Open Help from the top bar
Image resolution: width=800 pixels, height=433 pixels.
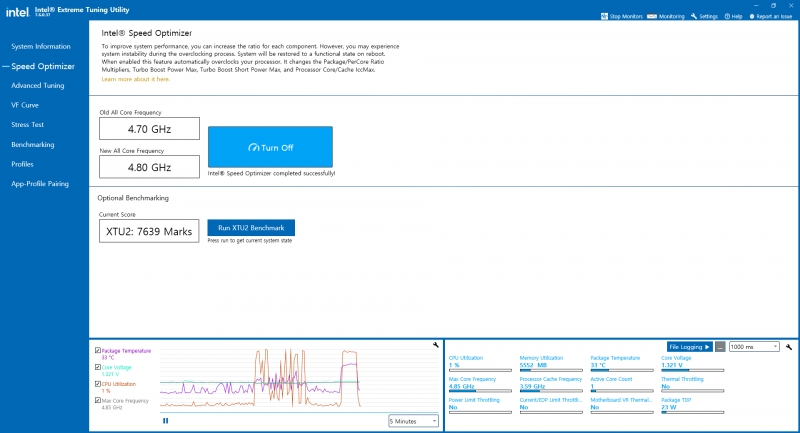(x=728, y=17)
